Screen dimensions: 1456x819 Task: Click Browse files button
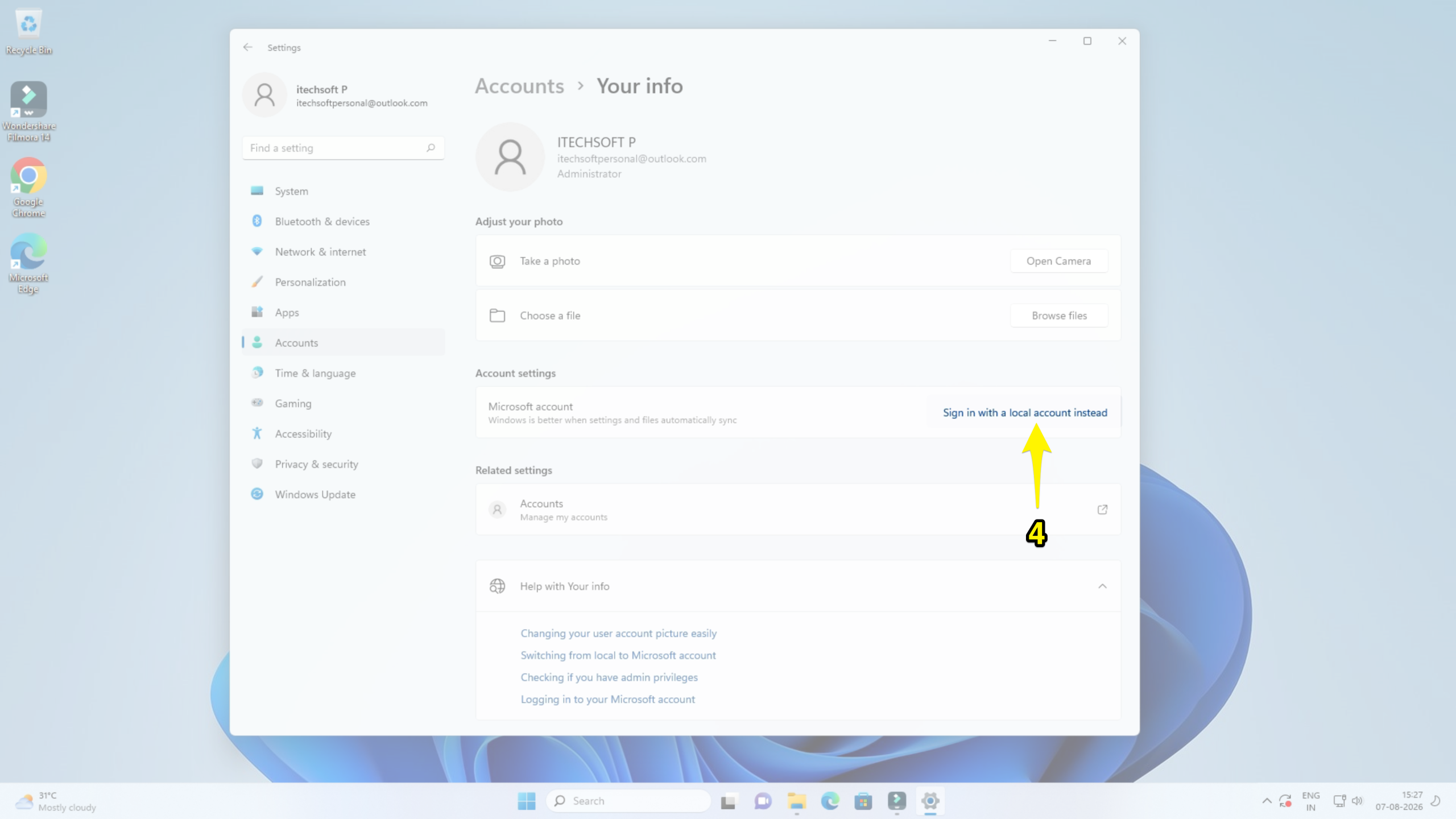coord(1058,316)
